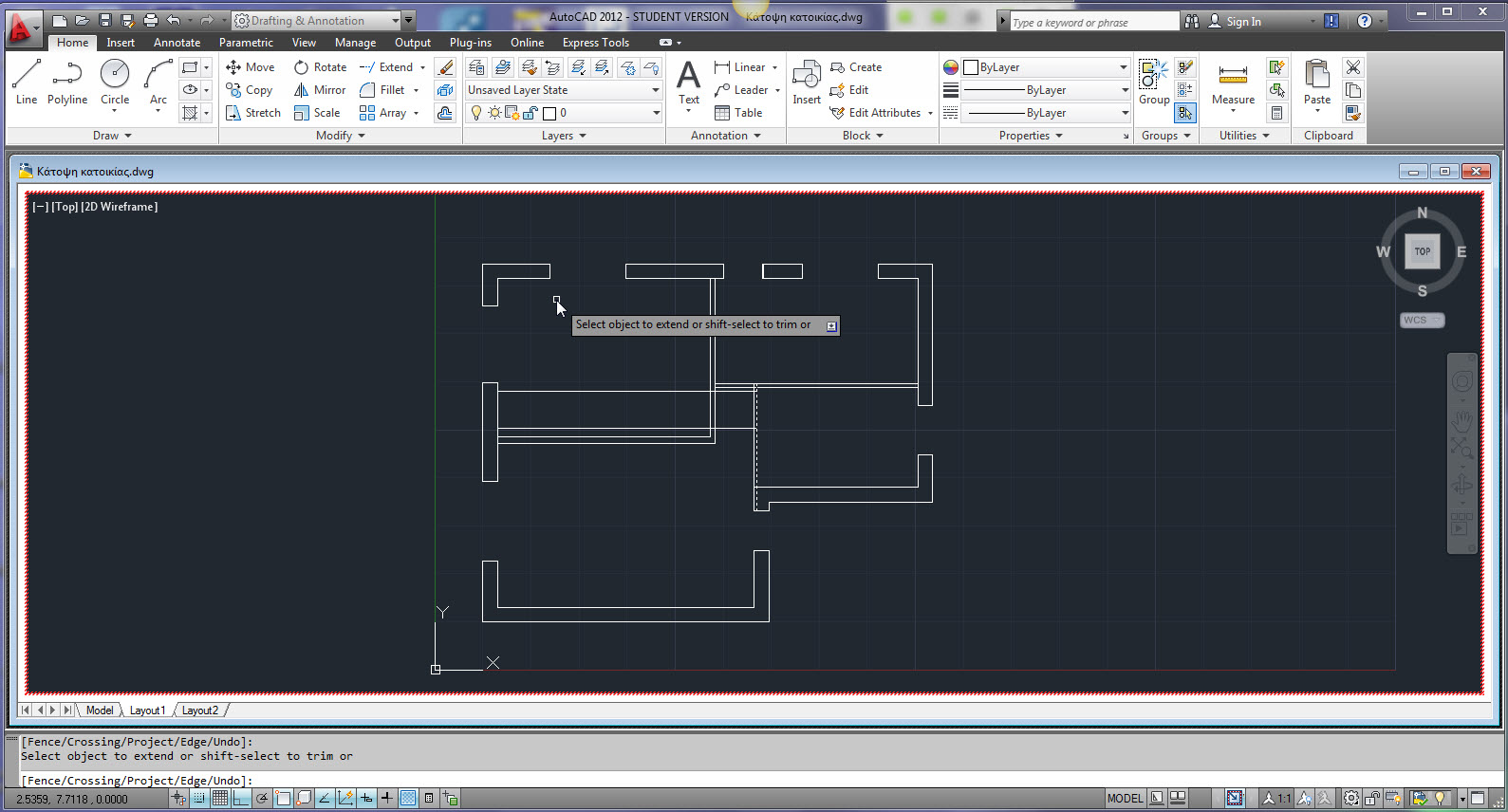
Task: Click the Scale tool
Action: click(x=317, y=113)
